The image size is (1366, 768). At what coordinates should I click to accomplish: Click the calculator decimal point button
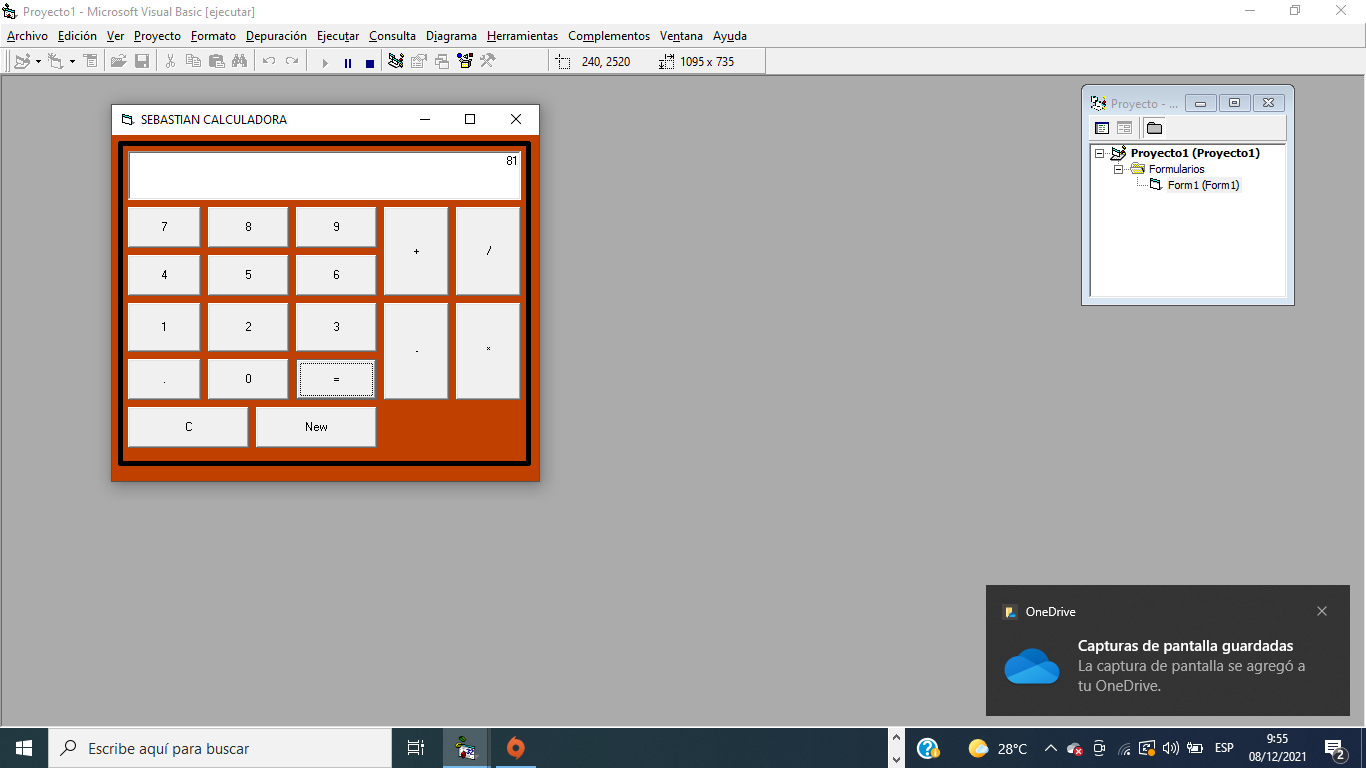[x=164, y=379]
